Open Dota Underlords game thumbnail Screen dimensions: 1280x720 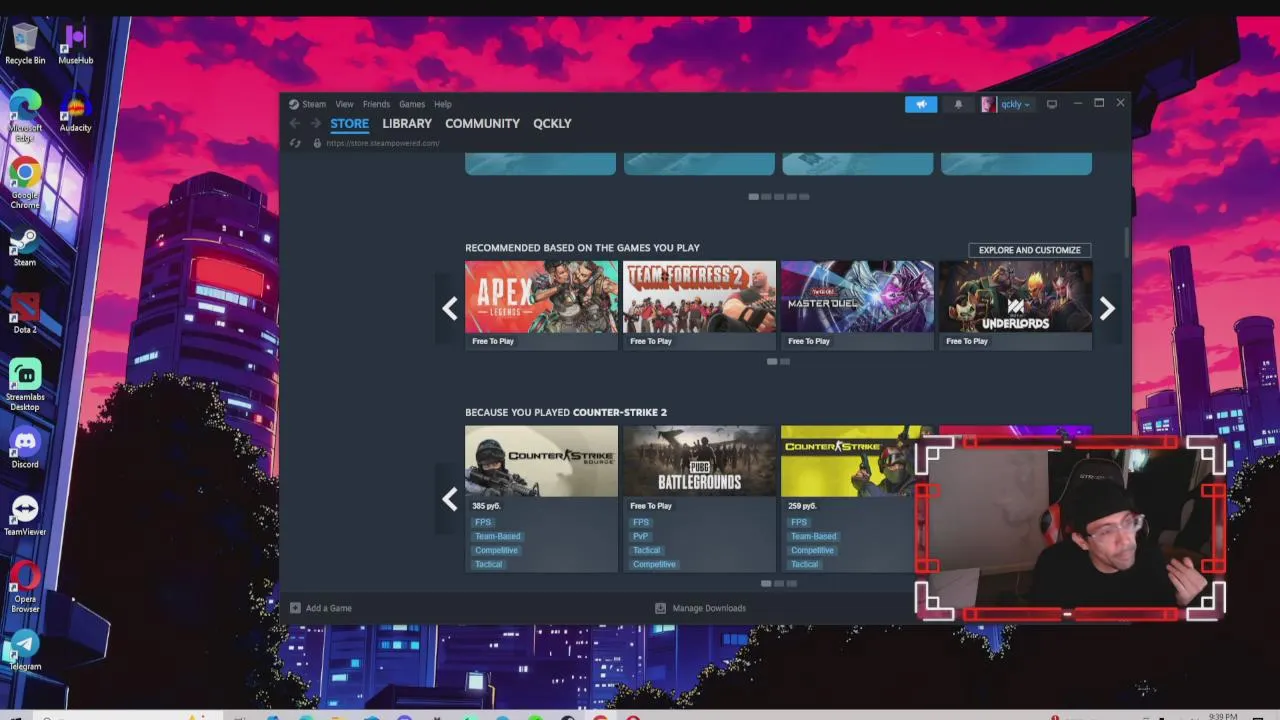point(1015,296)
